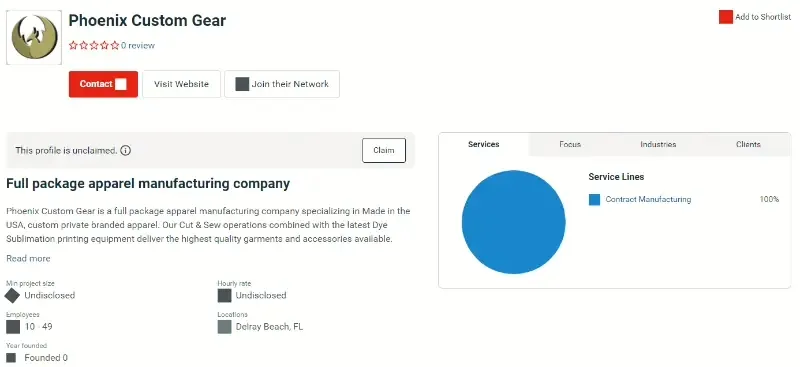
Task: Expand description with Read more
Action: [x=28, y=258]
